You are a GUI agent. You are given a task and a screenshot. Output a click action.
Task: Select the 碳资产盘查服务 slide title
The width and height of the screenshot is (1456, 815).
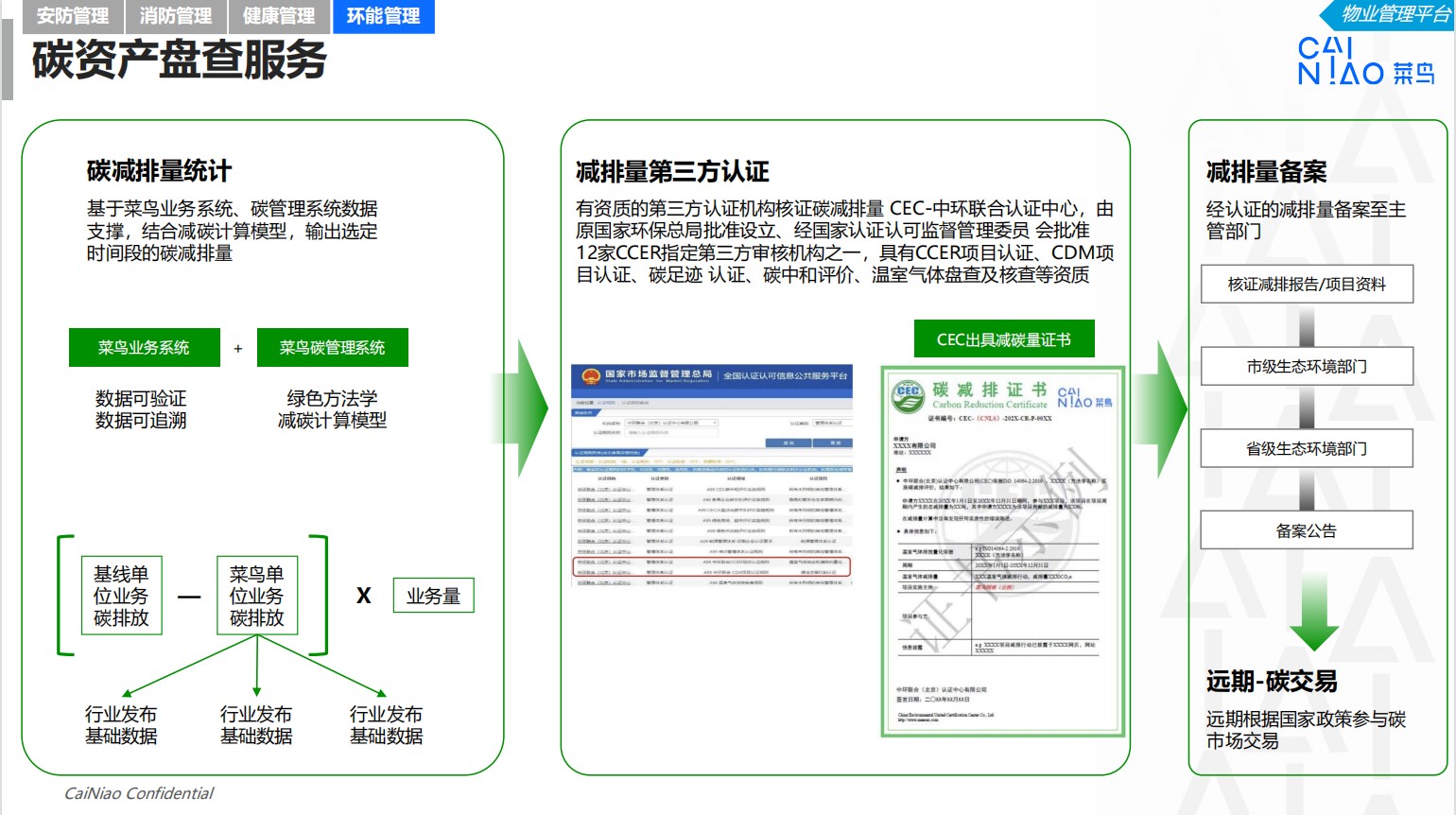pos(180,60)
